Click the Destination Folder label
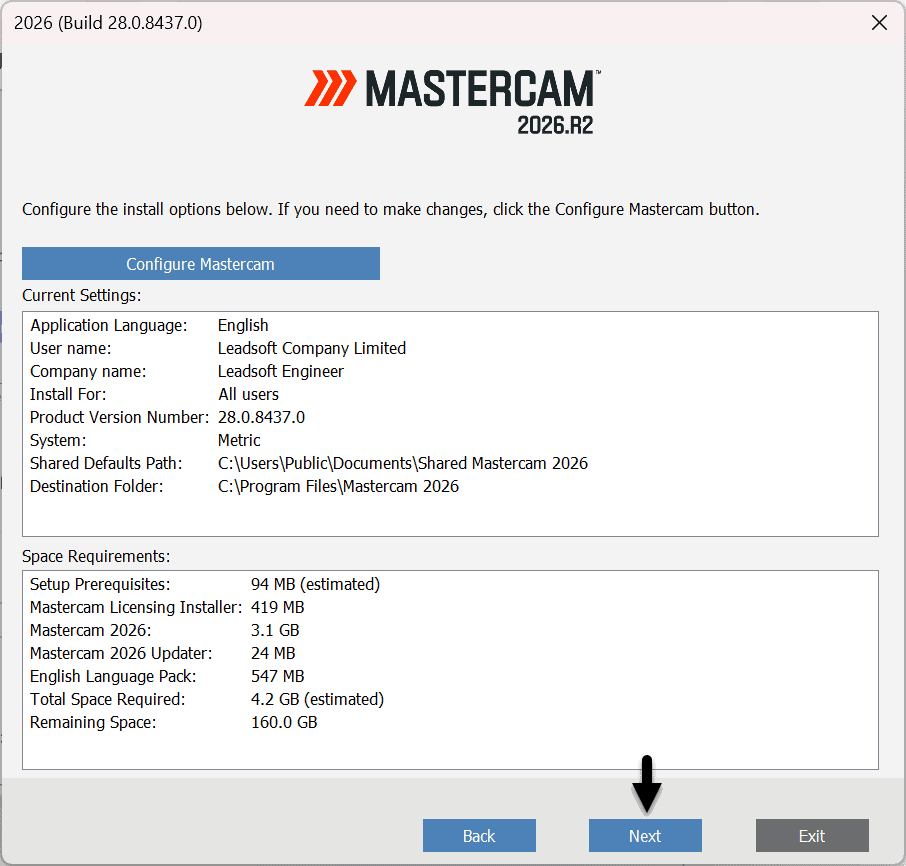The width and height of the screenshot is (906, 866). pos(96,486)
